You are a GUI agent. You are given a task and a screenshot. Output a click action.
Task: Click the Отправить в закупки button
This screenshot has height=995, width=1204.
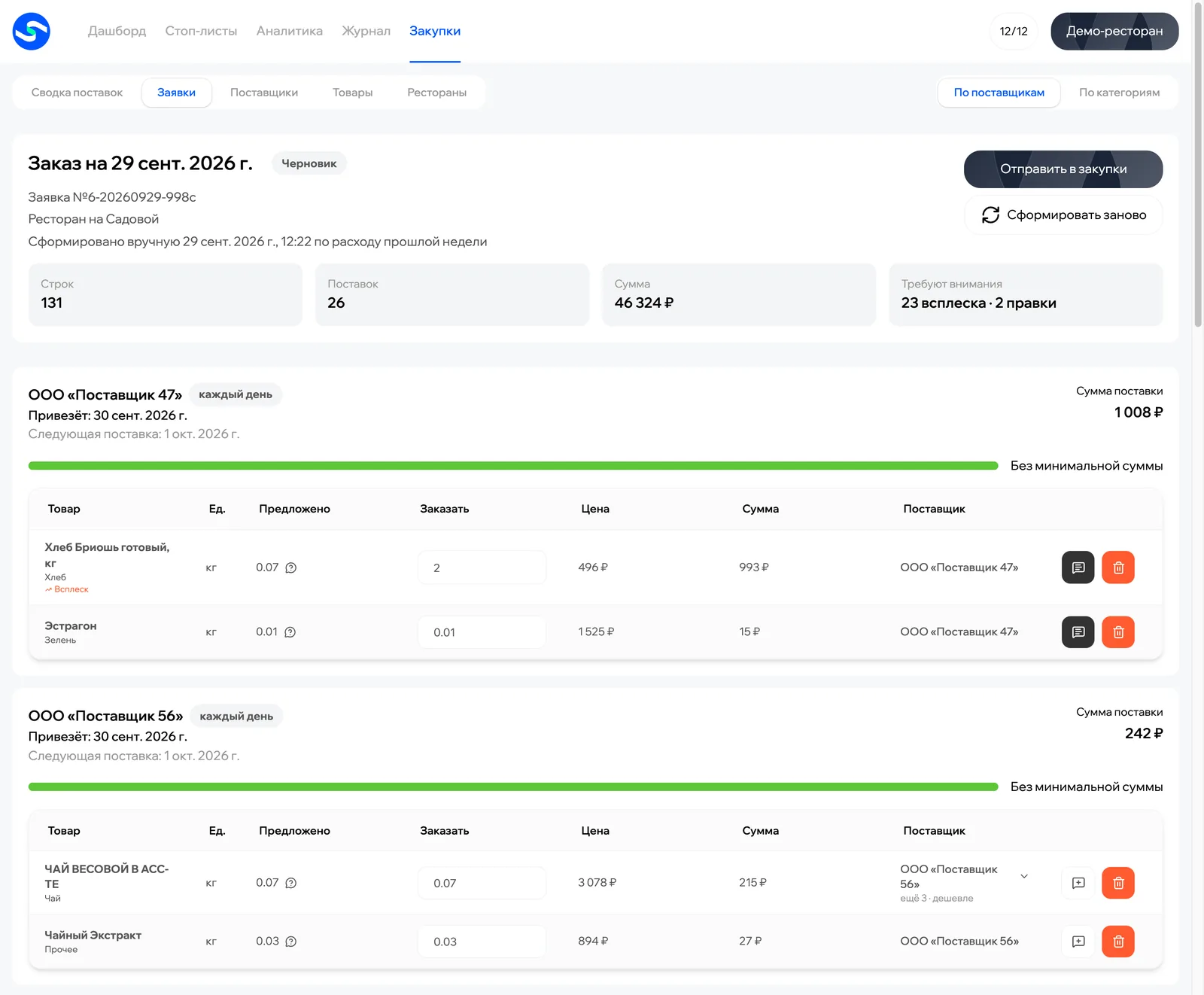click(1063, 169)
